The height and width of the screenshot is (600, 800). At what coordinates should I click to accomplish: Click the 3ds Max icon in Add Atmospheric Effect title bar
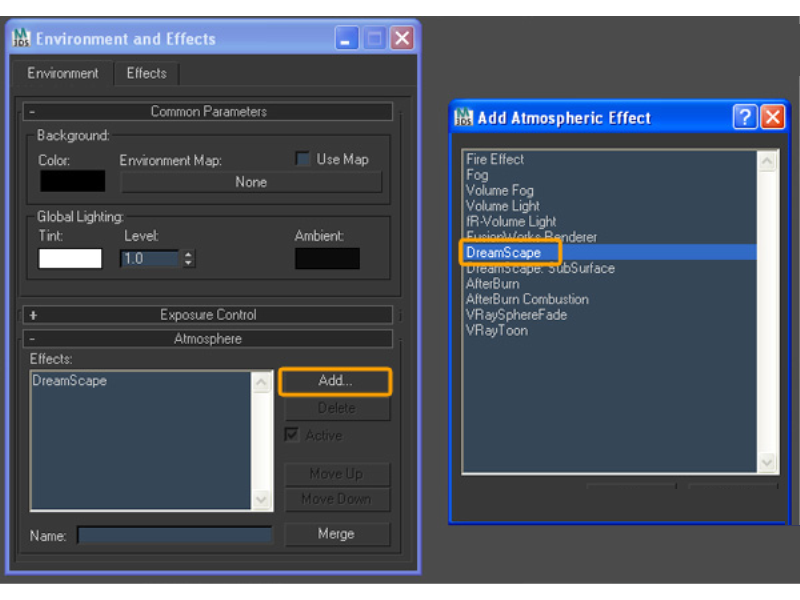pyautogui.click(x=464, y=117)
